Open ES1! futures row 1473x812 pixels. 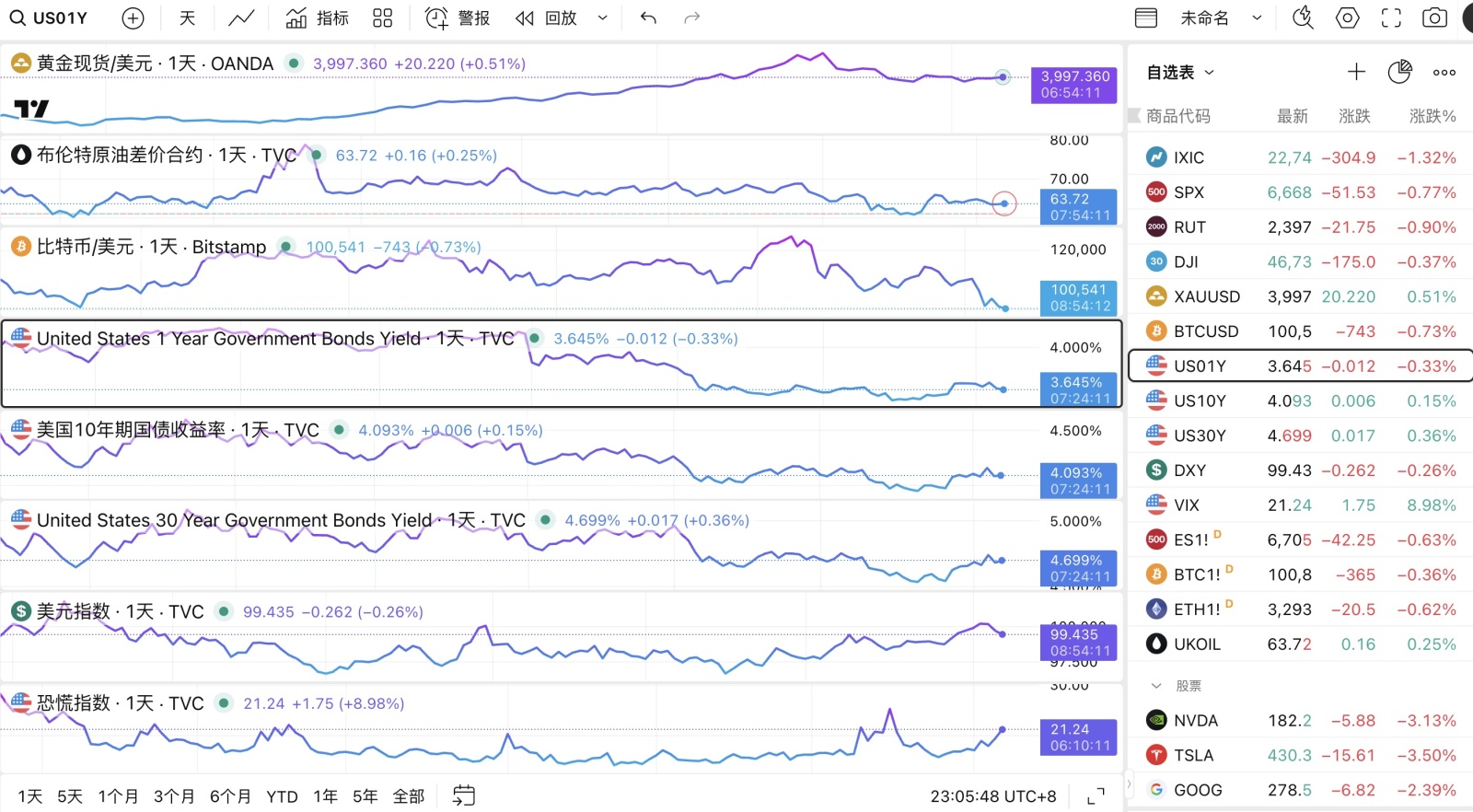point(1300,539)
